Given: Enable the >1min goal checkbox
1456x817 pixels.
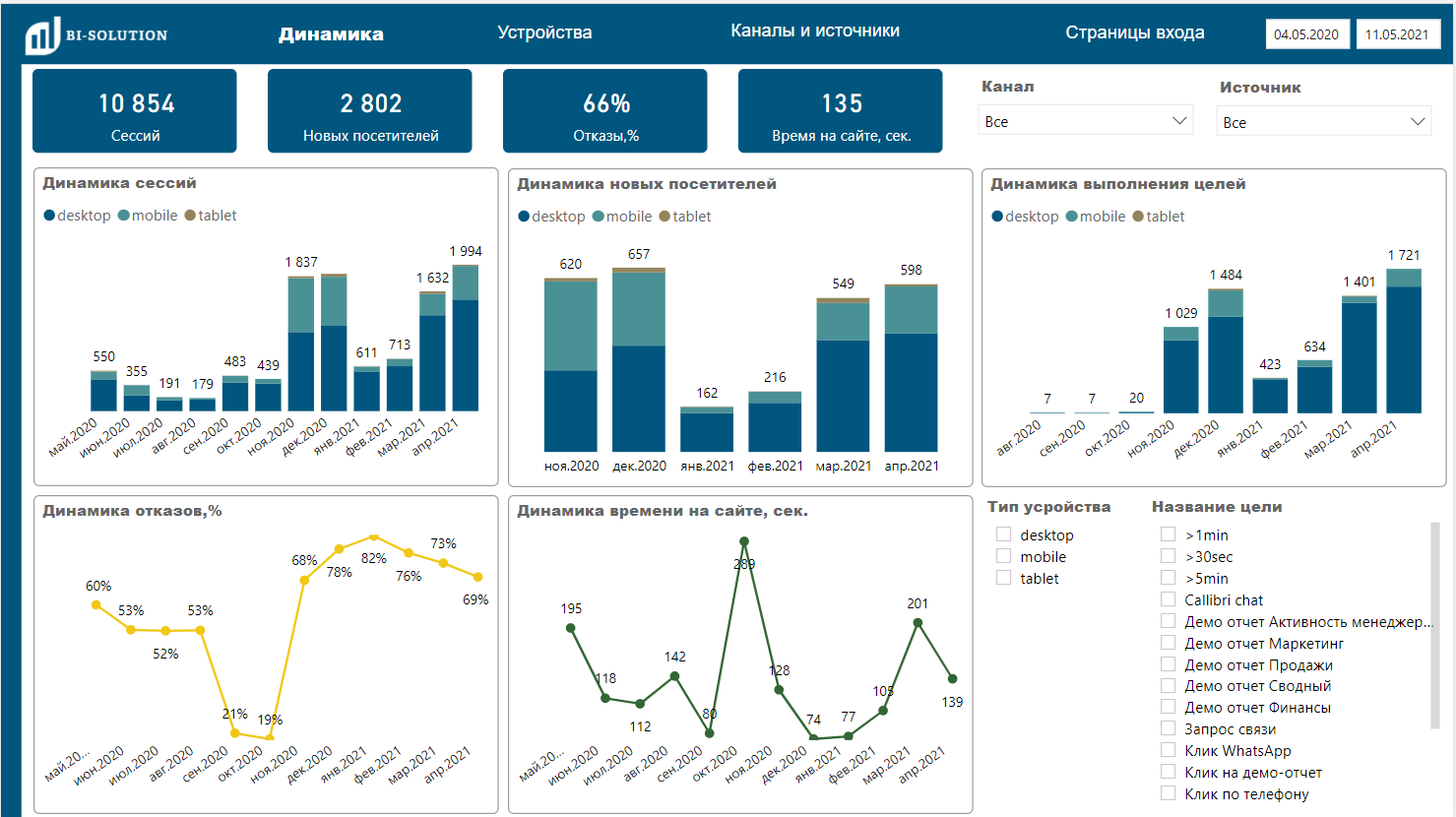Looking at the screenshot, I should point(1168,534).
